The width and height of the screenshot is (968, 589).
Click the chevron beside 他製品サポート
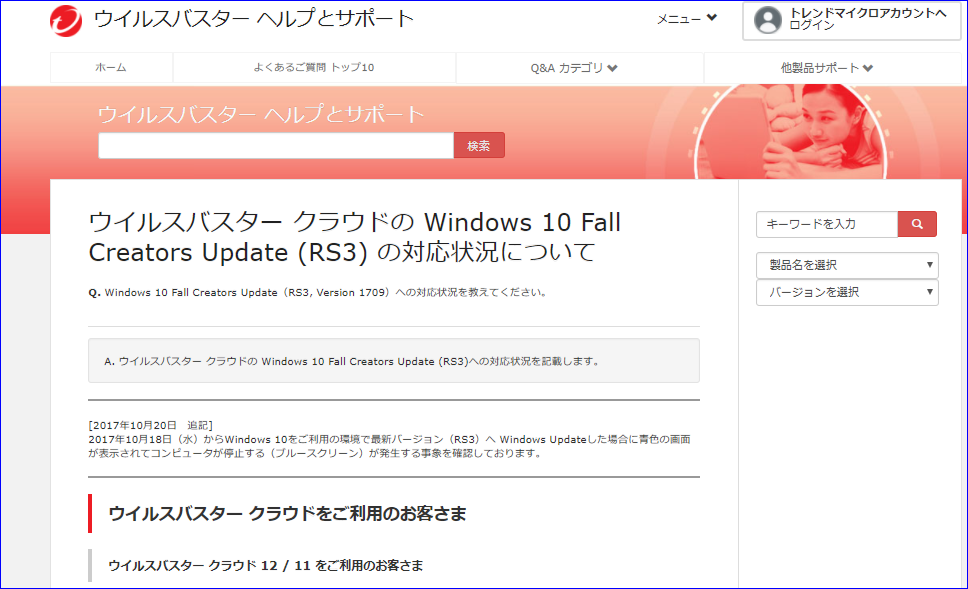[x=874, y=68]
